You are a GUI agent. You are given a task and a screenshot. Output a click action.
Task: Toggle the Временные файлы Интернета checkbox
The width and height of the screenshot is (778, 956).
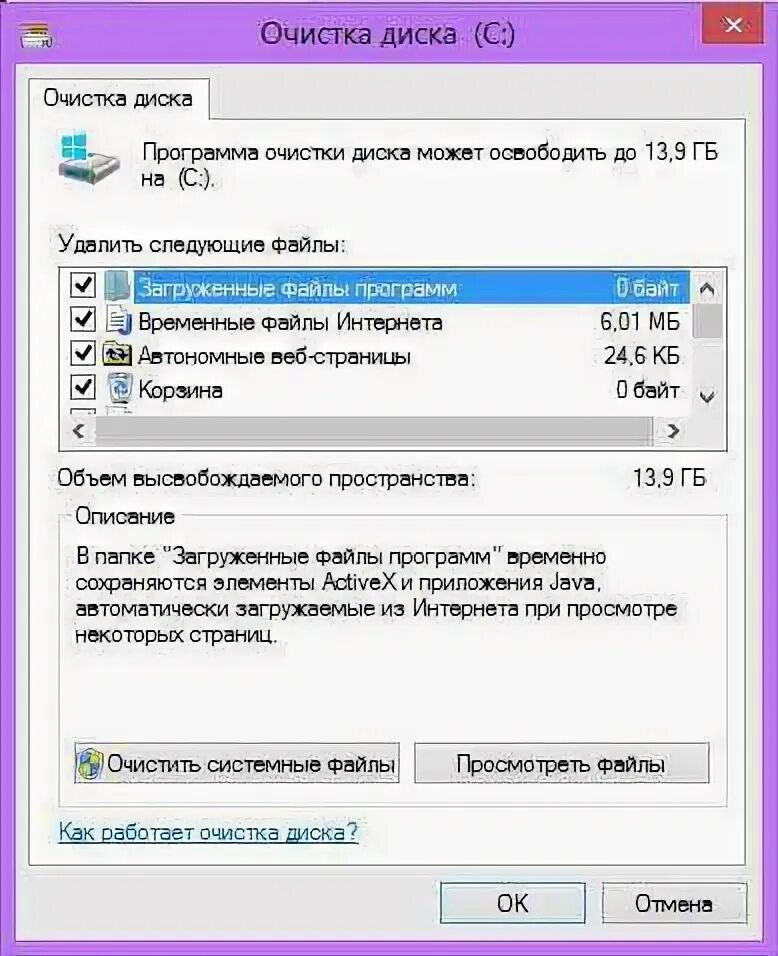click(83, 319)
